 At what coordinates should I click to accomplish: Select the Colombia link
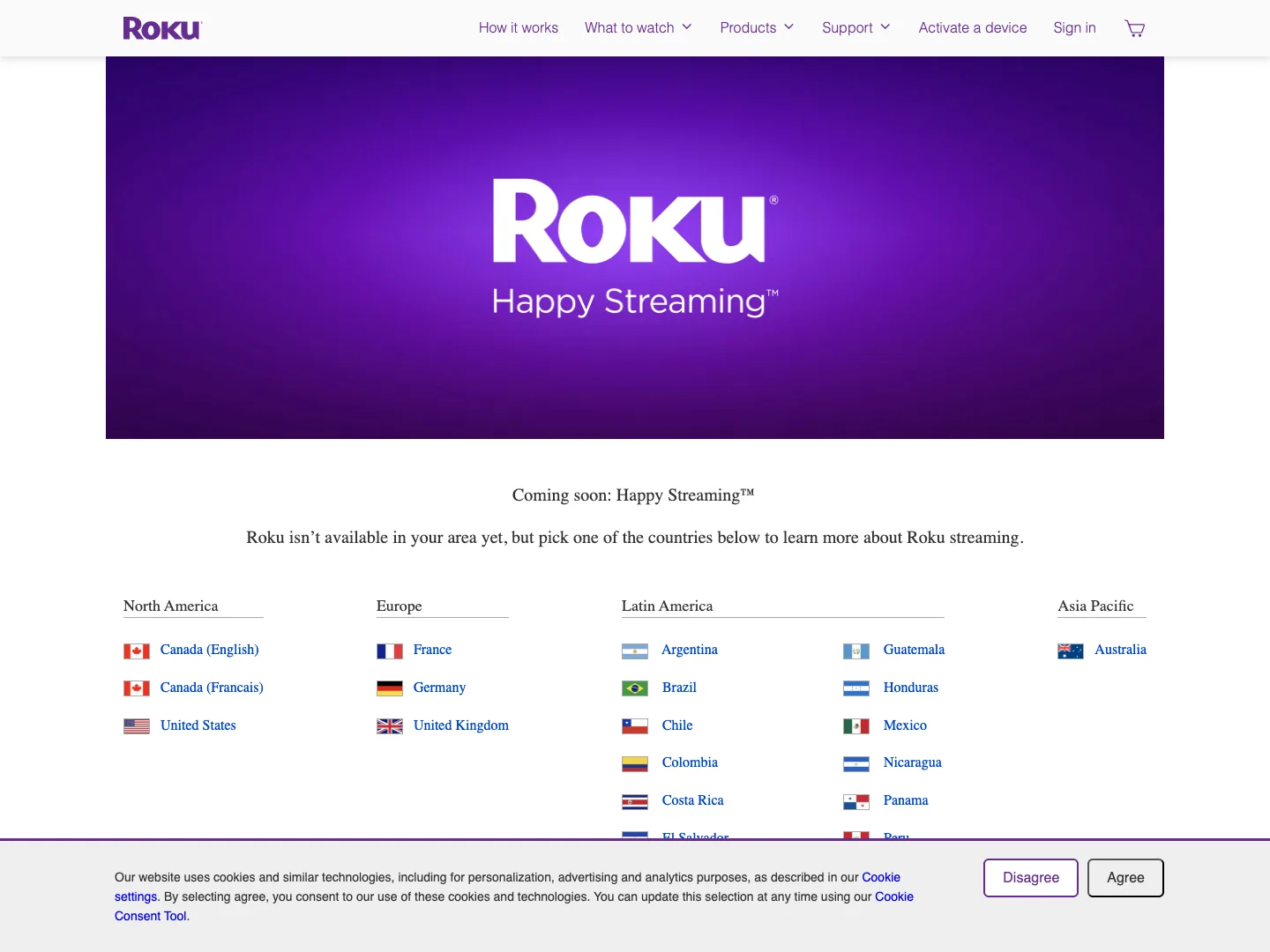click(x=690, y=762)
